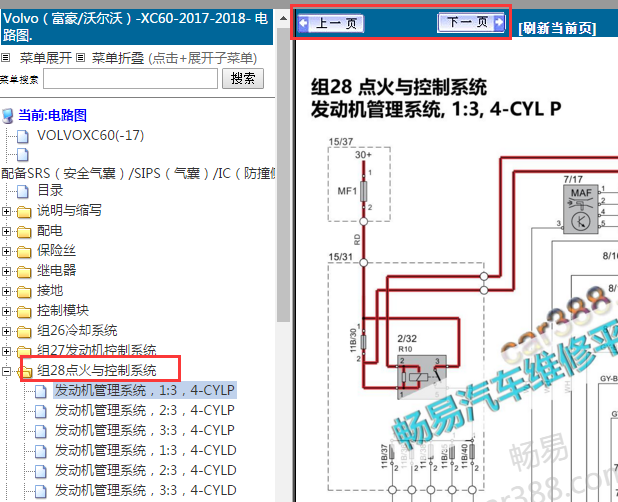Open the VOLVOXC60(-17) document
Screen dimensions: 618x502
[x=91, y=135]
